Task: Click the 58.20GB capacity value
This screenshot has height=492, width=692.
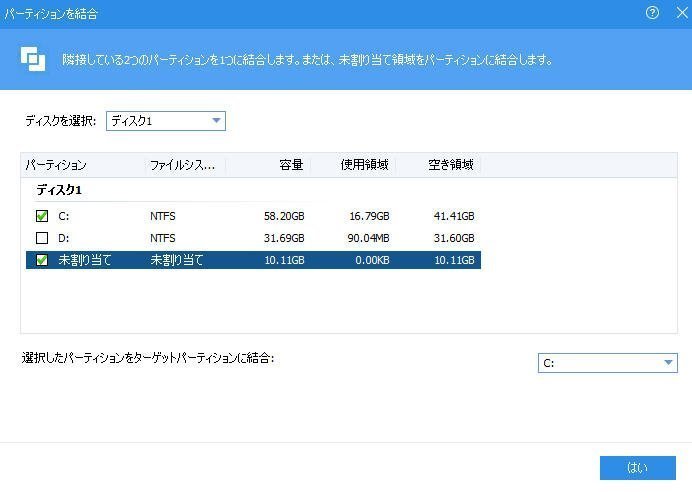Action: pyautogui.click(x=284, y=216)
